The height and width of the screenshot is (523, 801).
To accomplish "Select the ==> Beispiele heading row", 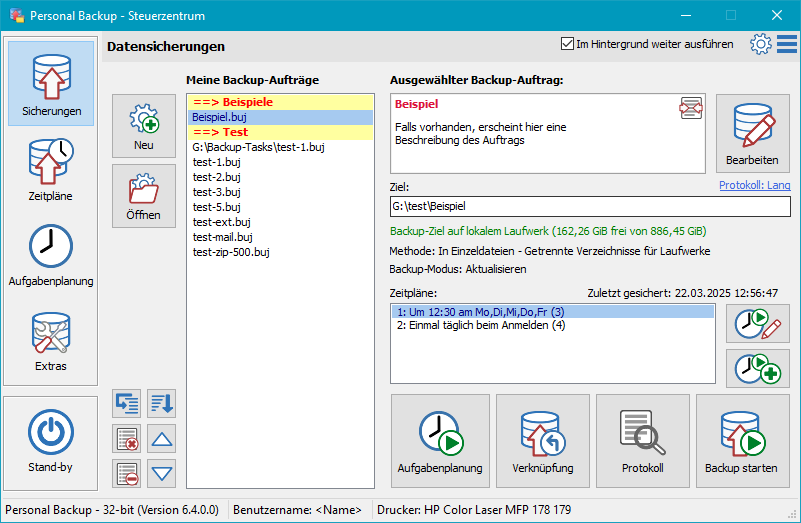I will point(280,102).
